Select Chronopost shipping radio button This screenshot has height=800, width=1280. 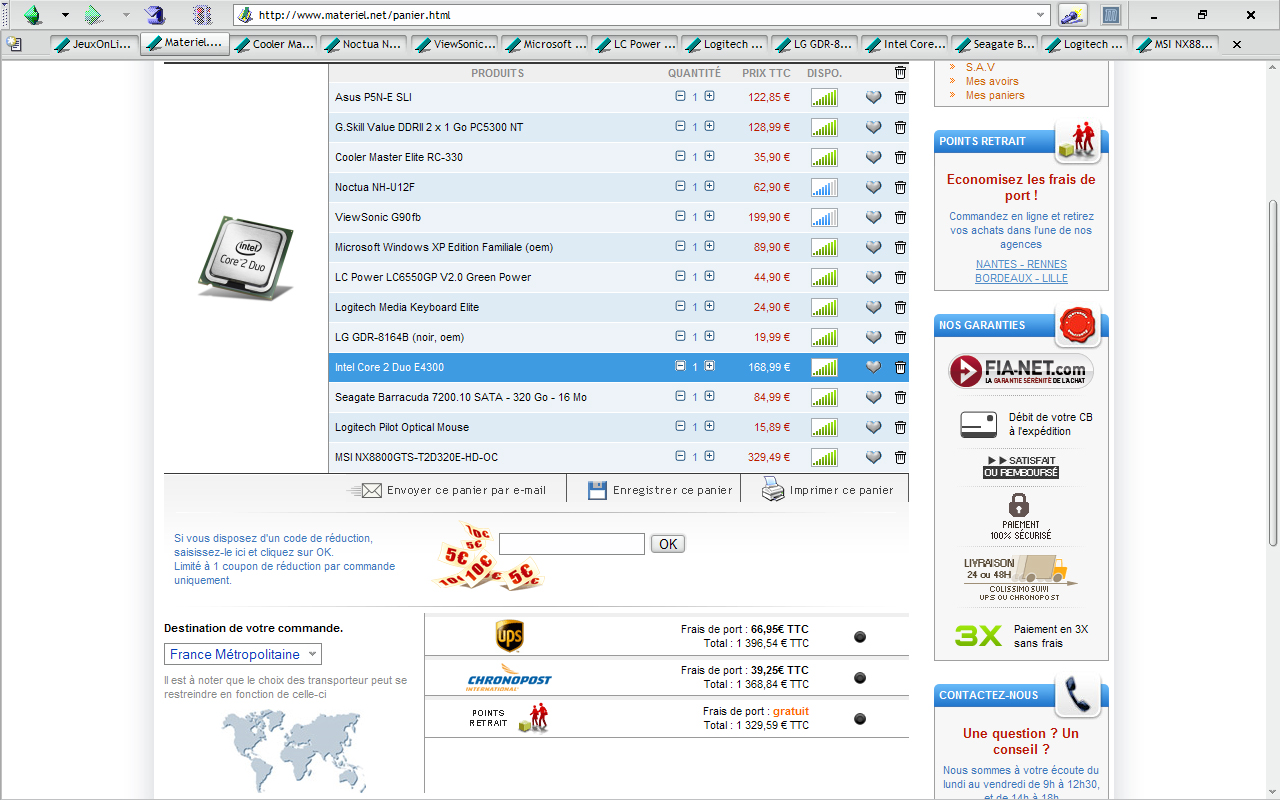tap(860, 678)
